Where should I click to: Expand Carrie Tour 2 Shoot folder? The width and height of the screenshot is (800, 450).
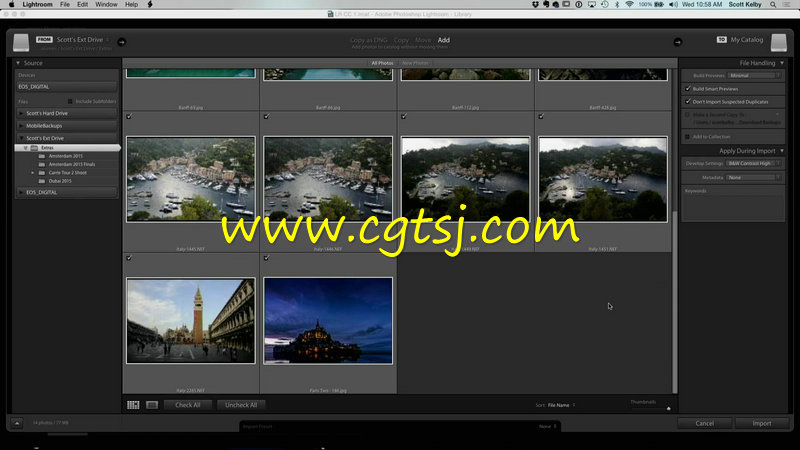(33, 172)
